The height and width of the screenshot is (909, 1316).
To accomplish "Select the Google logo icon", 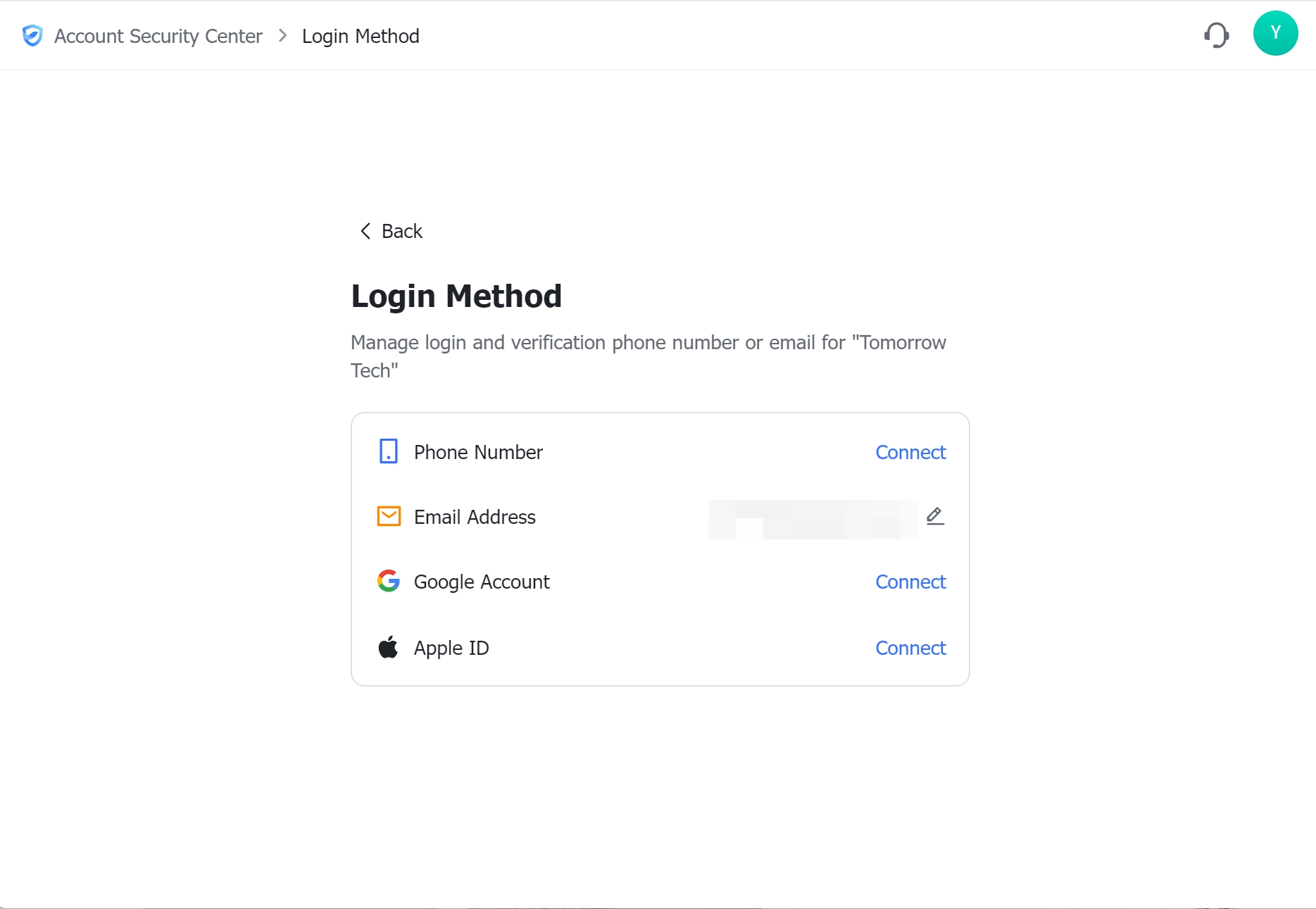I will coord(388,581).
